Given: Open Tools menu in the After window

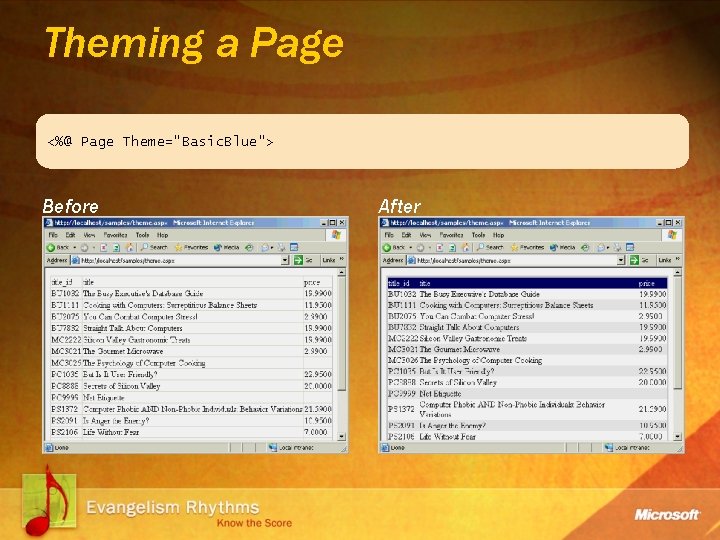Looking at the screenshot, I should pos(478,235).
